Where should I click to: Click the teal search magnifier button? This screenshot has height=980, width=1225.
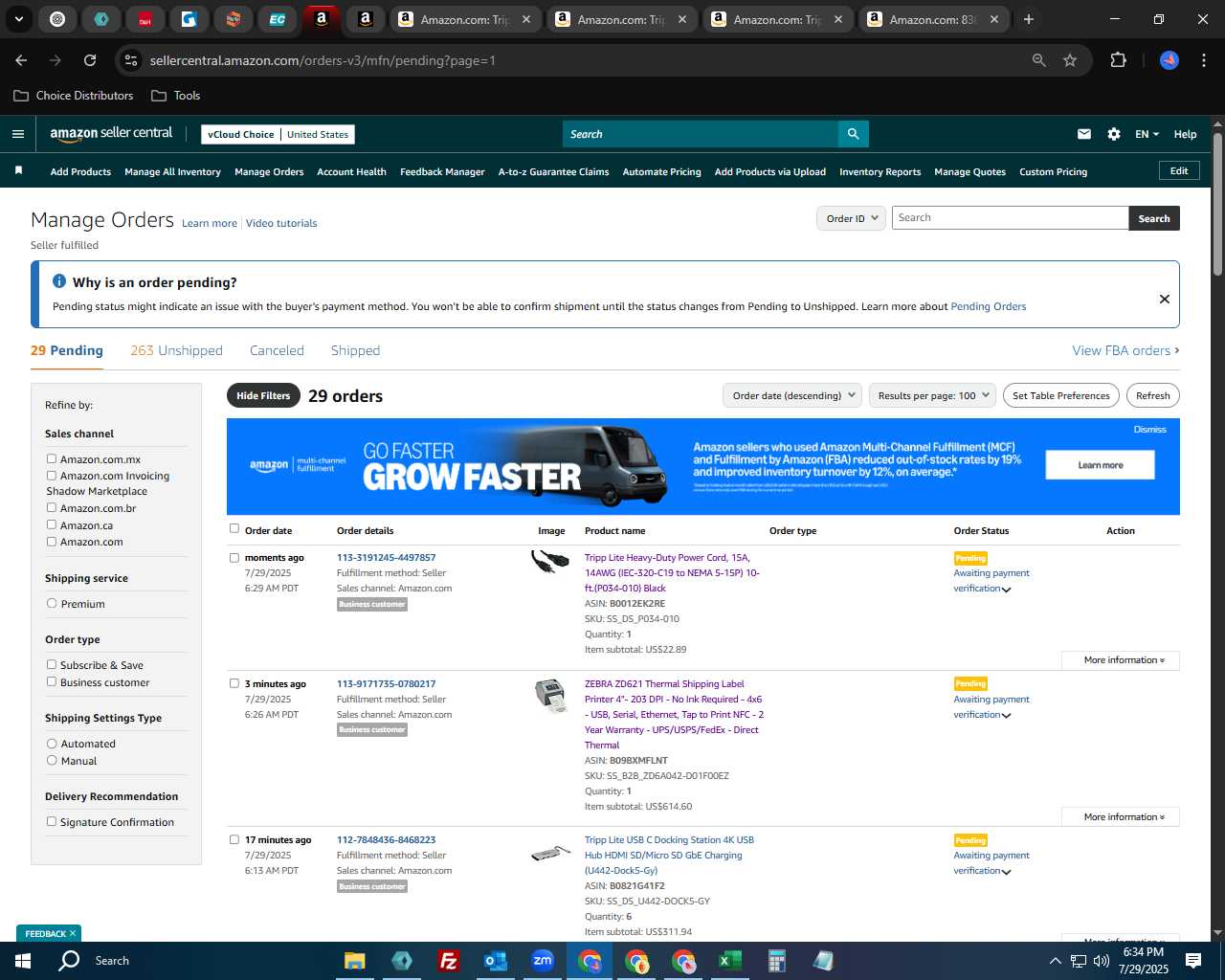point(853,134)
